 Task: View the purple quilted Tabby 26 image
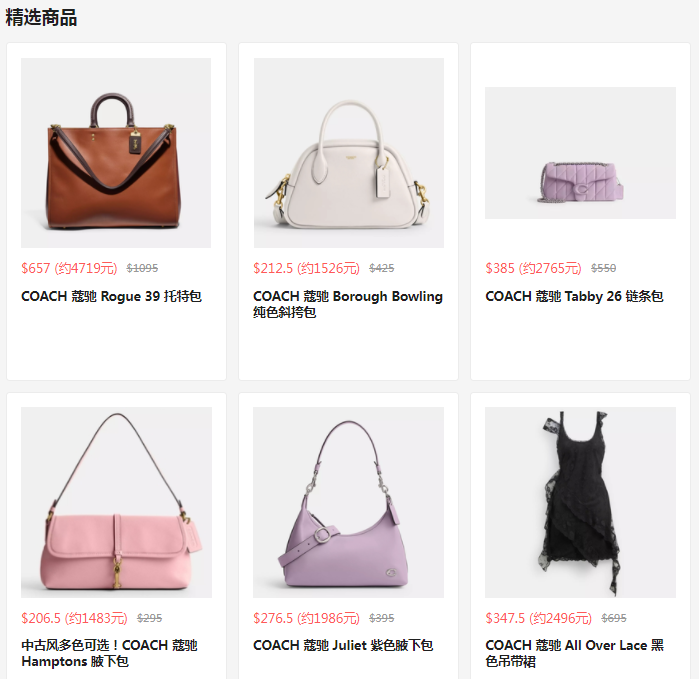[580, 152]
